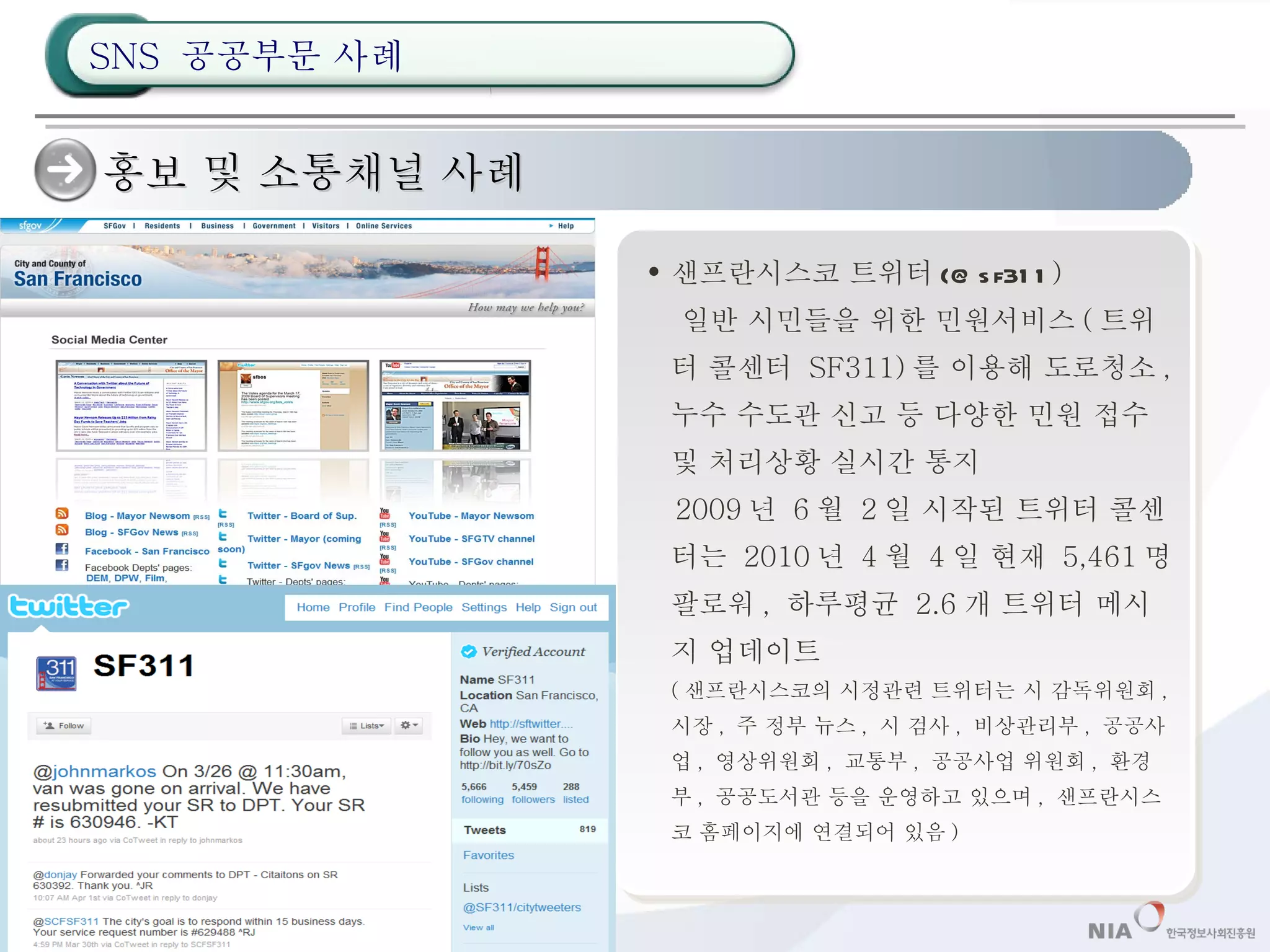This screenshot has height=952, width=1270.
Task: Click the @SCFSF311 mention link
Action: pos(66,922)
